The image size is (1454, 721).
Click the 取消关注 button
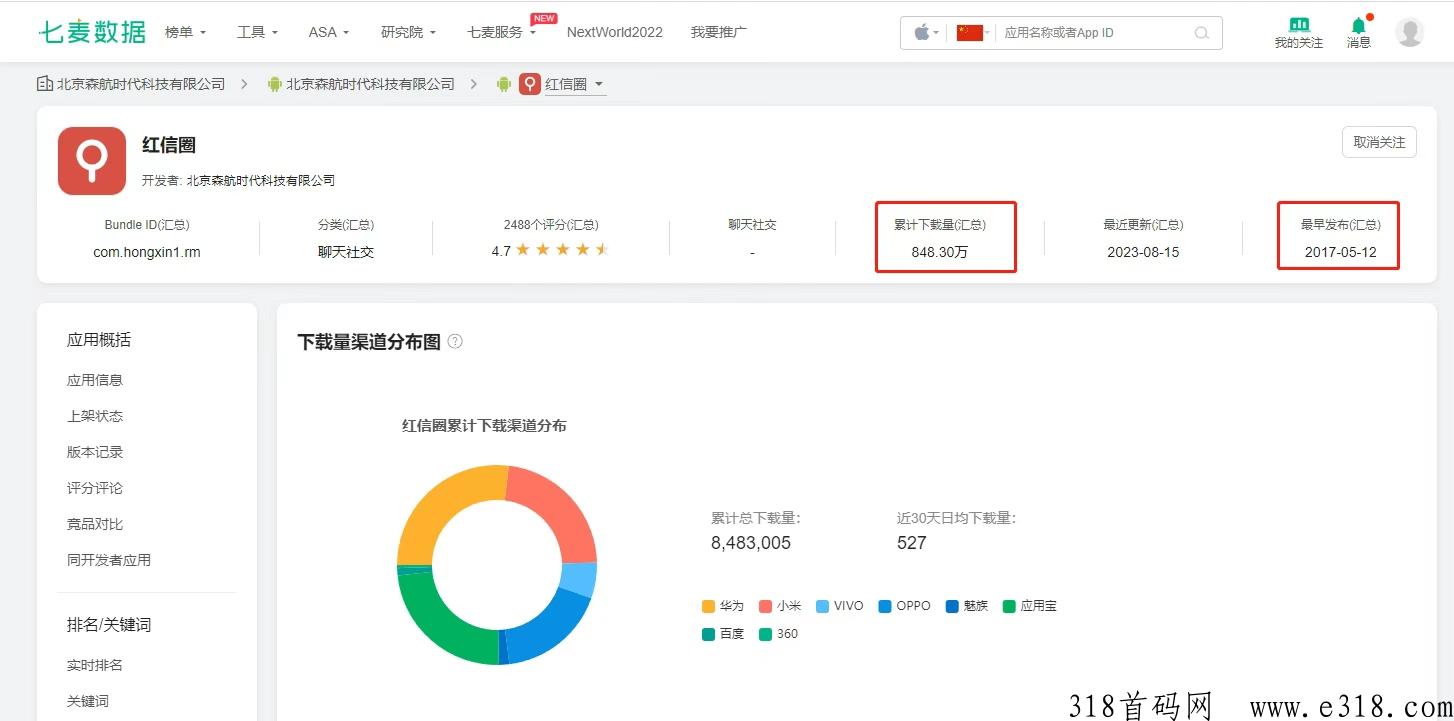click(x=1379, y=142)
